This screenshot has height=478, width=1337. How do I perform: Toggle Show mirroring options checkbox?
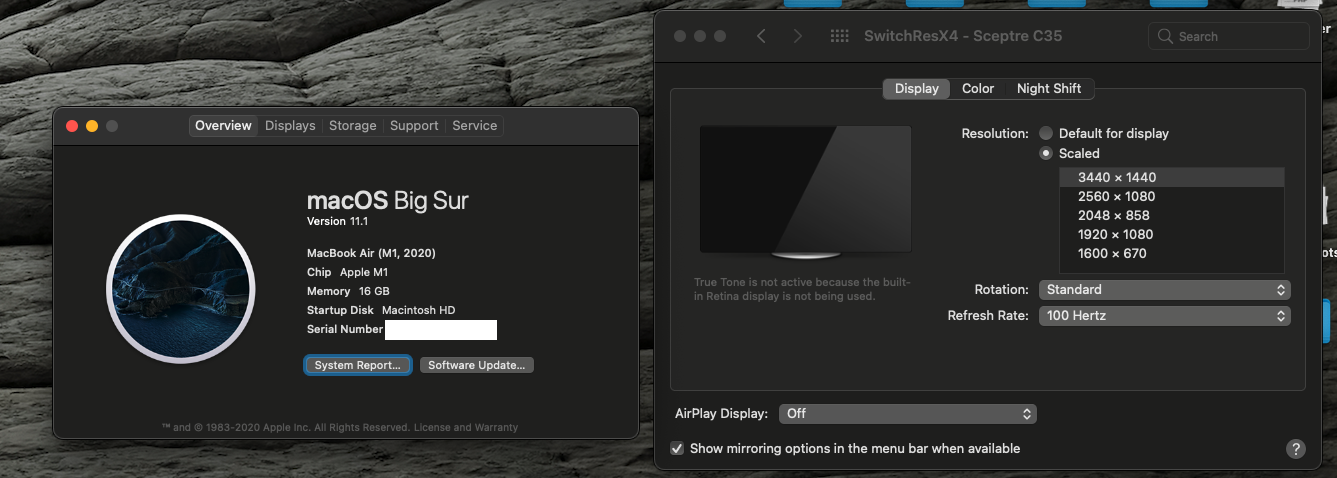[677, 448]
